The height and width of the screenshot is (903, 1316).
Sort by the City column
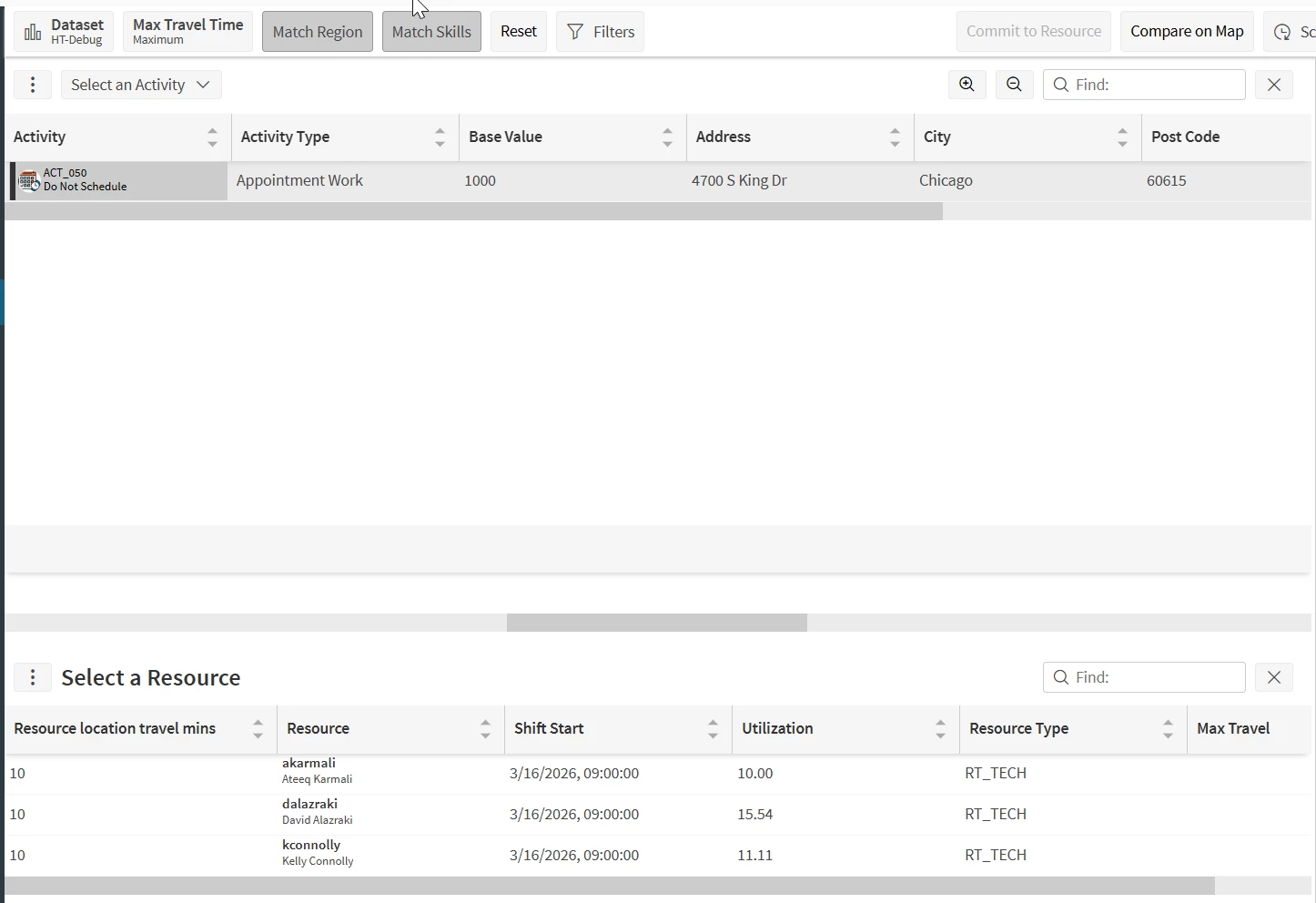(1122, 137)
